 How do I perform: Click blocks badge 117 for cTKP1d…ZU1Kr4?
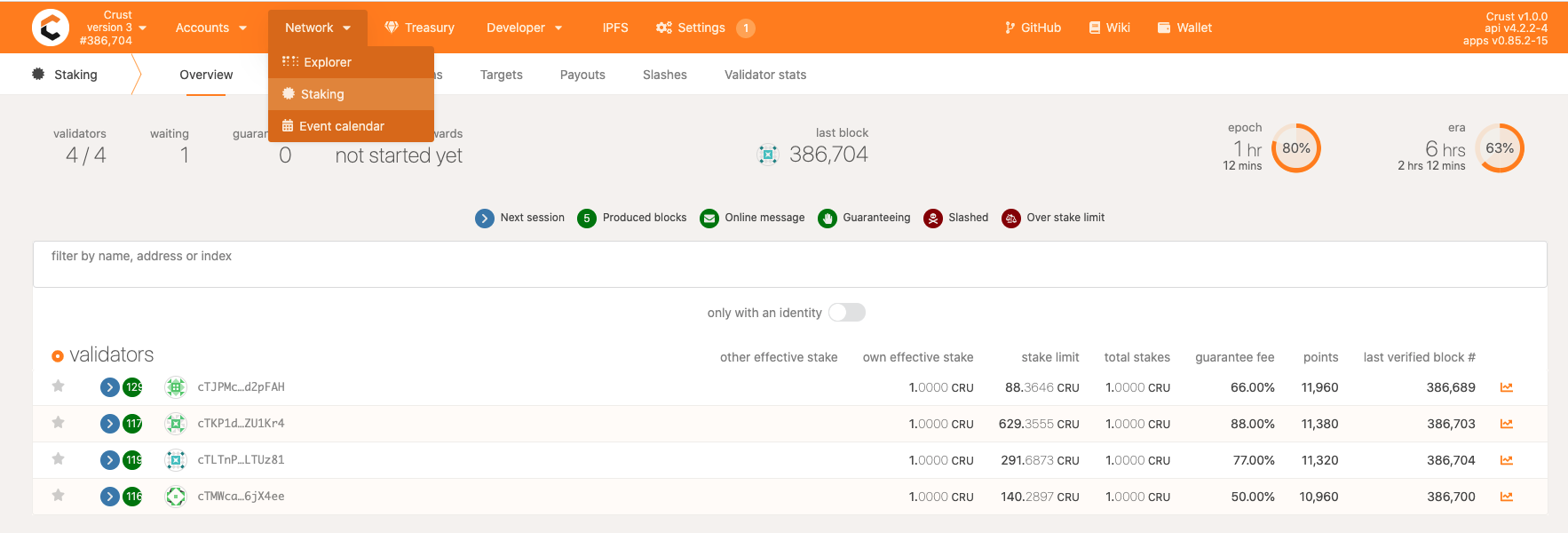pyautogui.click(x=132, y=424)
